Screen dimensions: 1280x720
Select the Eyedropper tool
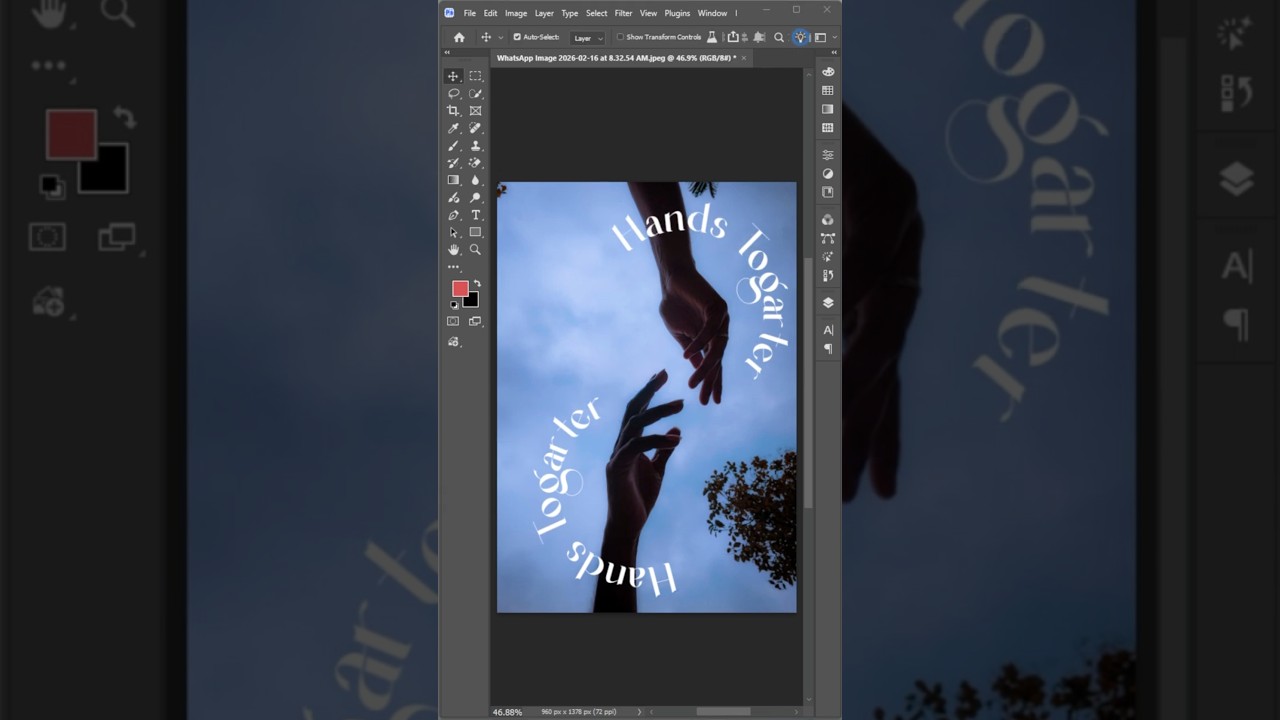coord(453,128)
